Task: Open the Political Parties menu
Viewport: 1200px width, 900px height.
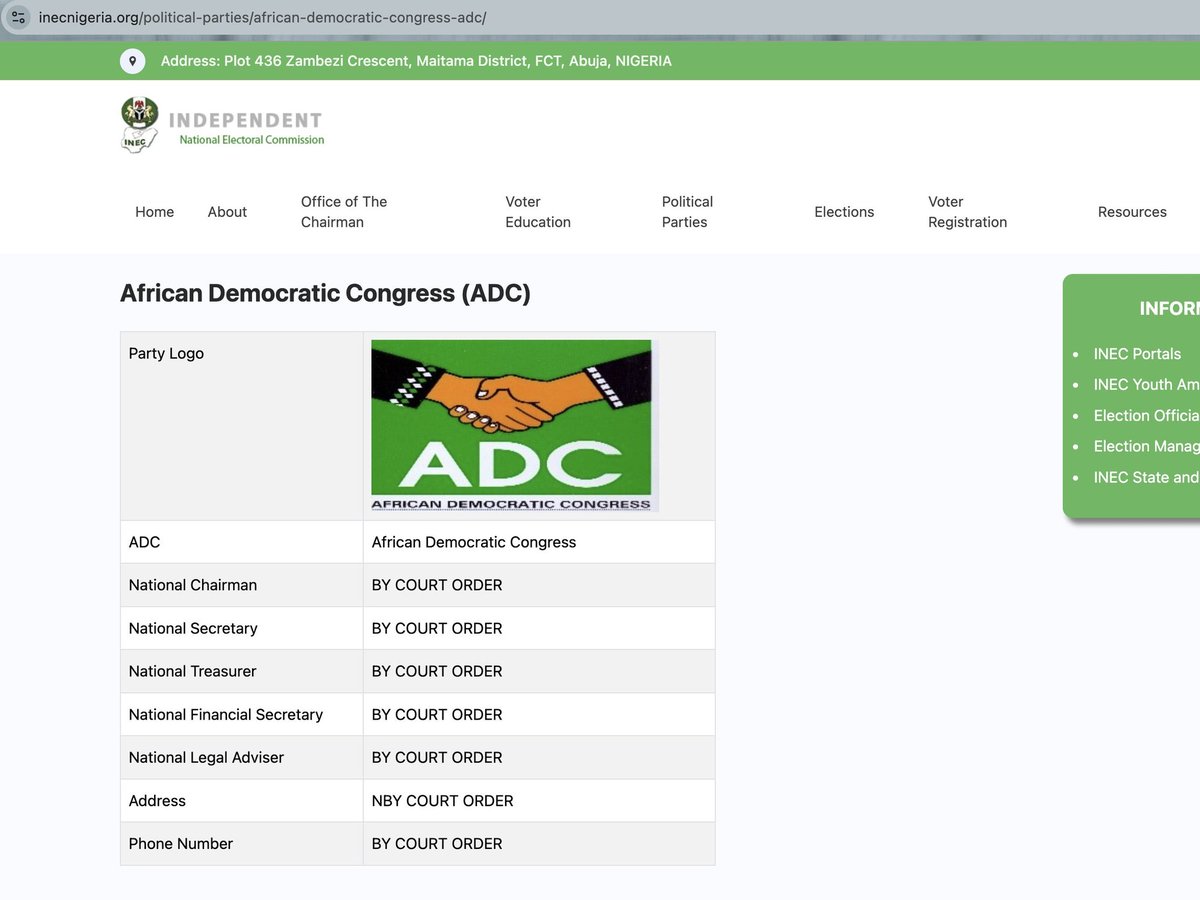Action: pyautogui.click(x=687, y=212)
